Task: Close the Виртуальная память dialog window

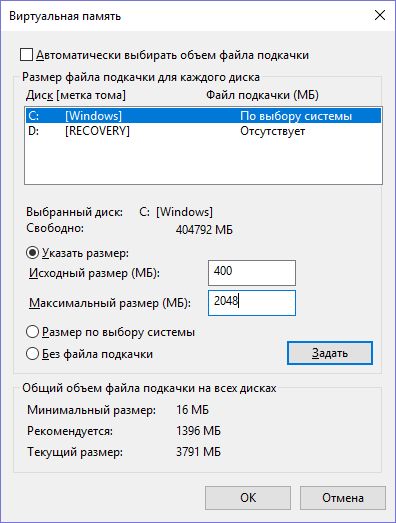Action: click(x=380, y=15)
